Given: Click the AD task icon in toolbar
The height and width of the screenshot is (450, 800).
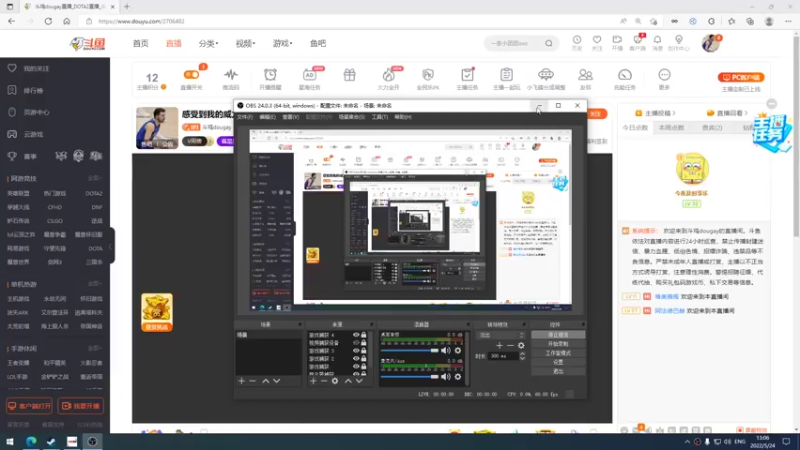Looking at the screenshot, I should click(x=310, y=75).
